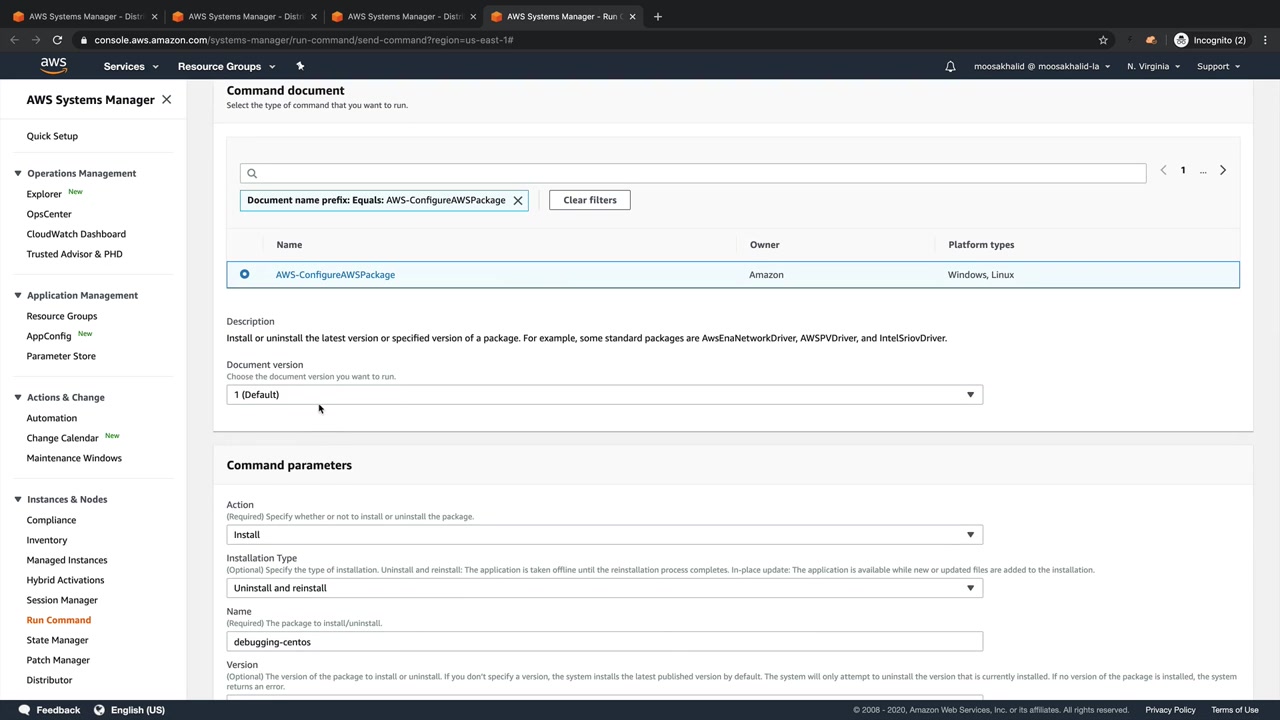Click the pin shortcut icon in navbar
1280x720 pixels.
[300, 66]
